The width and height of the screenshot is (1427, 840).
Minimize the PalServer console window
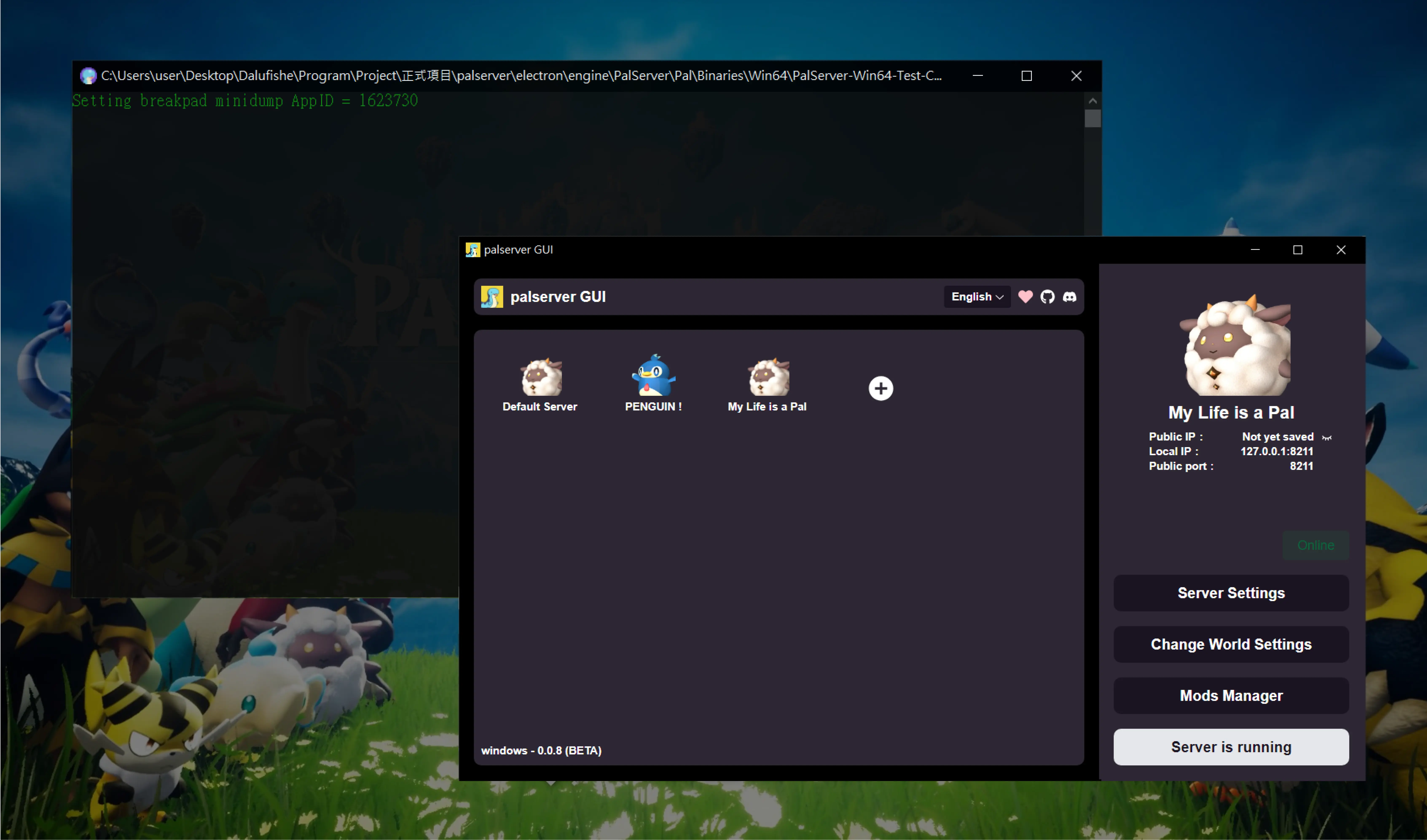(x=977, y=76)
